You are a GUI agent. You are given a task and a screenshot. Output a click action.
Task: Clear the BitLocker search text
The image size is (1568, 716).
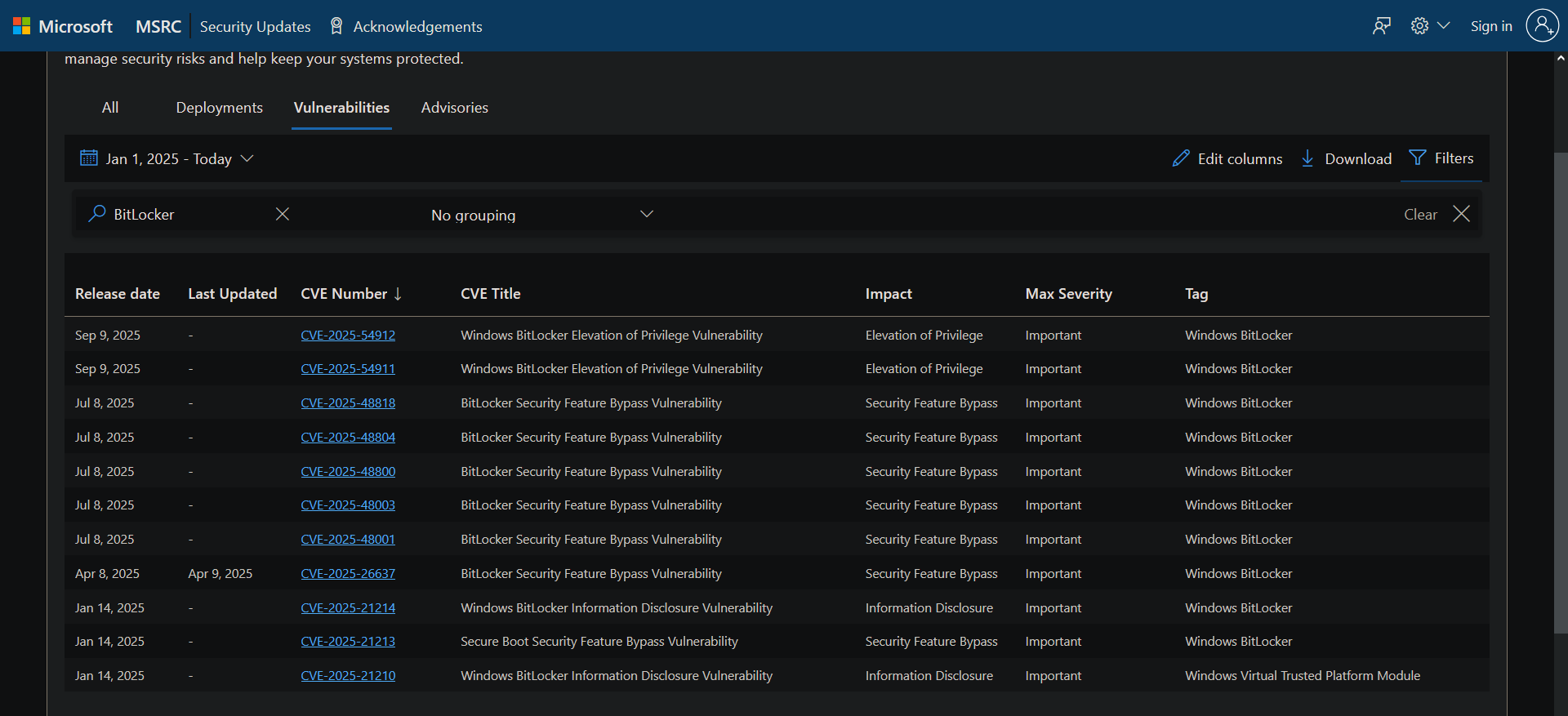pyautogui.click(x=283, y=214)
